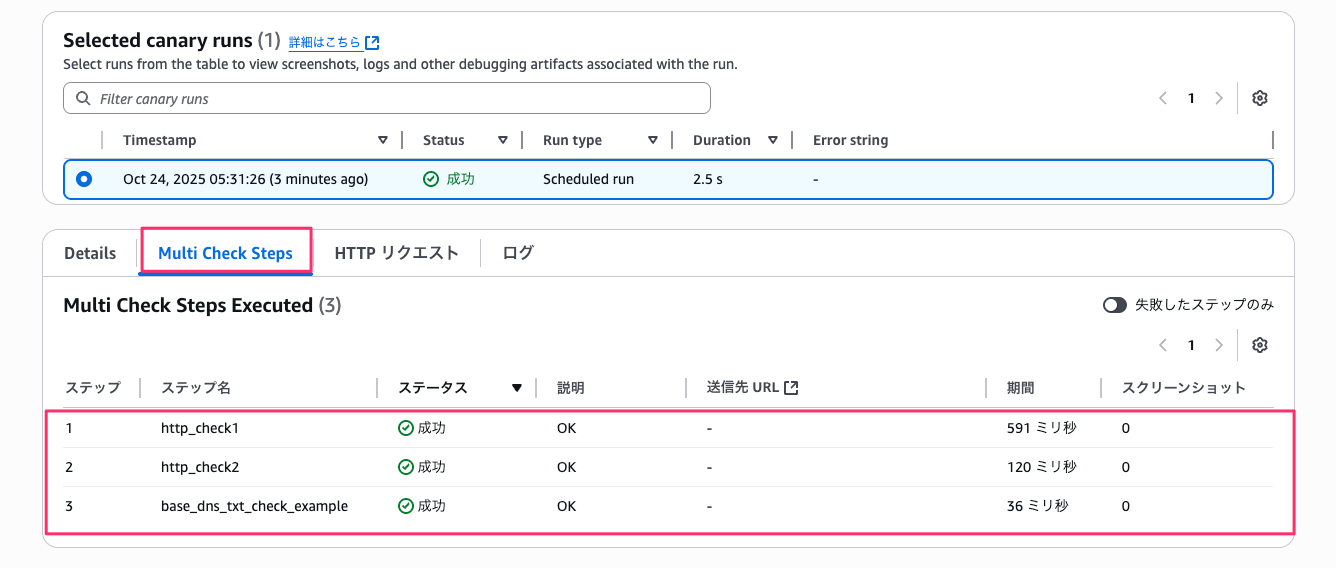Switch to the Details tab

click(90, 253)
